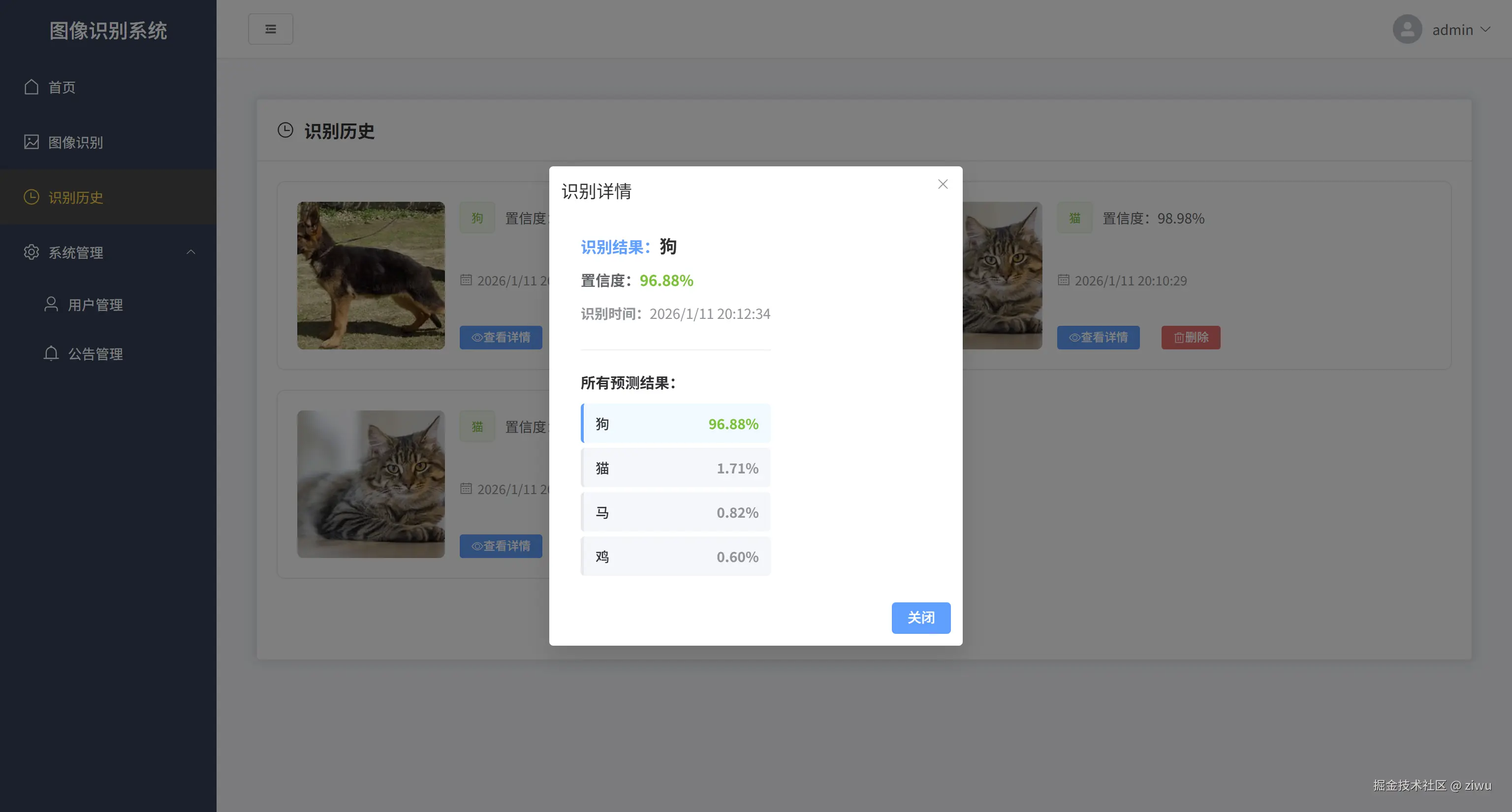Select the 首页 home icon in sidebar
Image resolution: width=1512 pixels, height=812 pixels.
[x=31, y=87]
